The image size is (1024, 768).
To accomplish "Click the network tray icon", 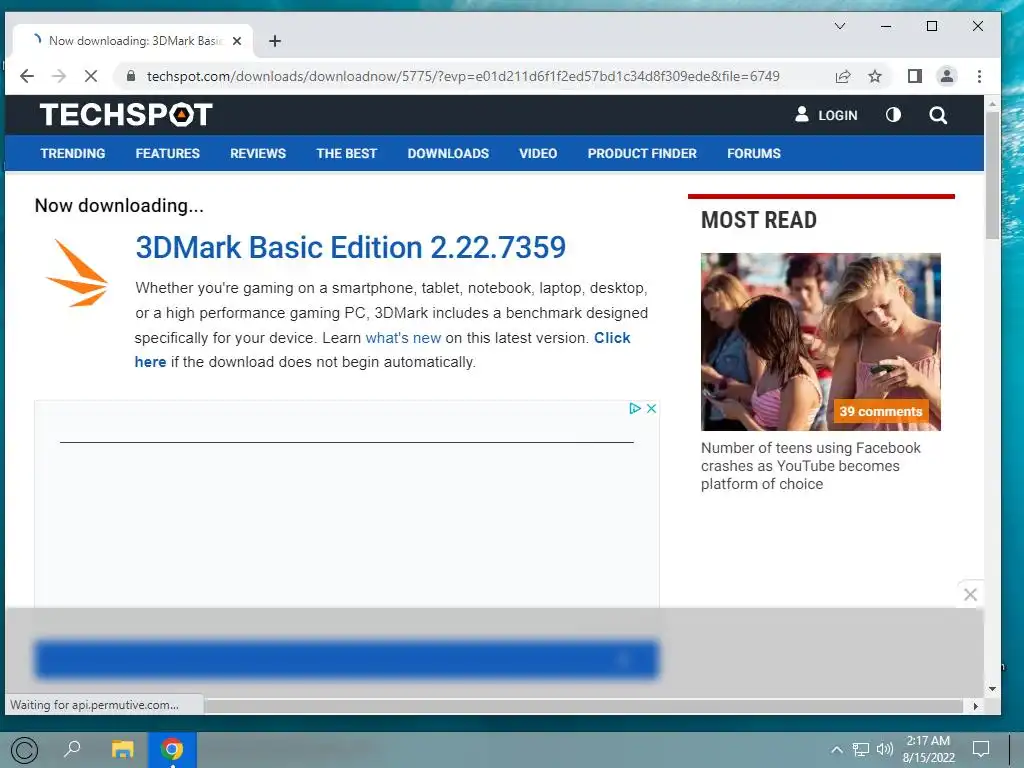I will (x=861, y=749).
